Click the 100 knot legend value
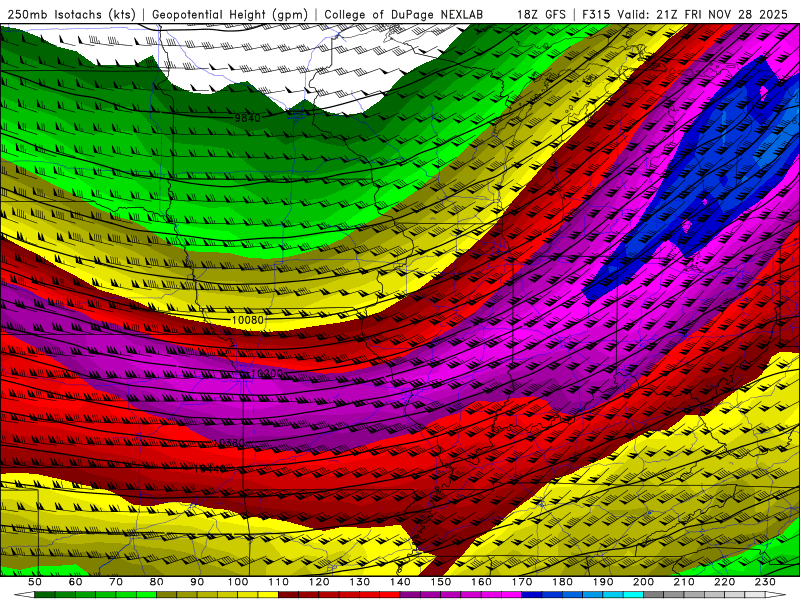The height and width of the screenshot is (600, 800). click(x=238, y=582)
